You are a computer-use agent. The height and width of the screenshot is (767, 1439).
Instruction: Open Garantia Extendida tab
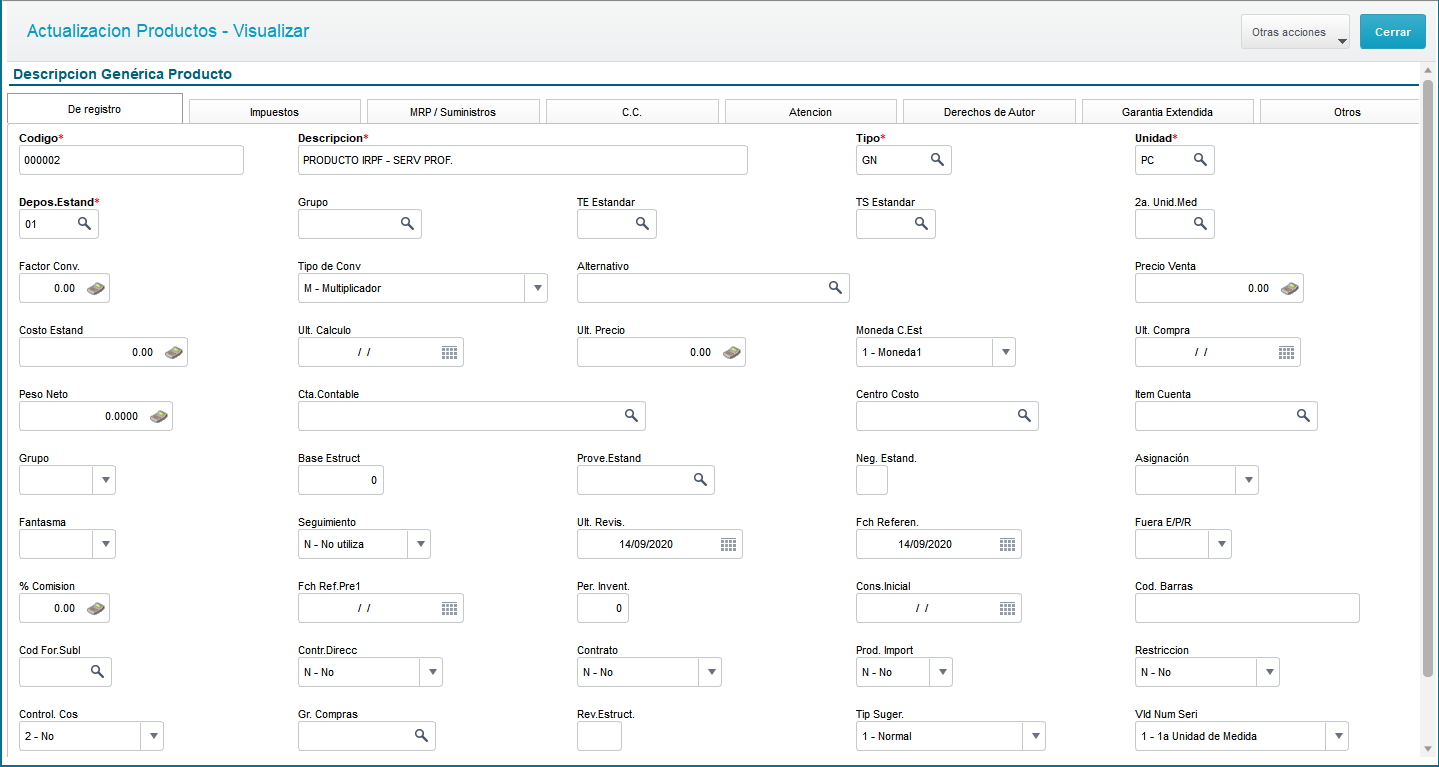click(x=1168, y=112)
